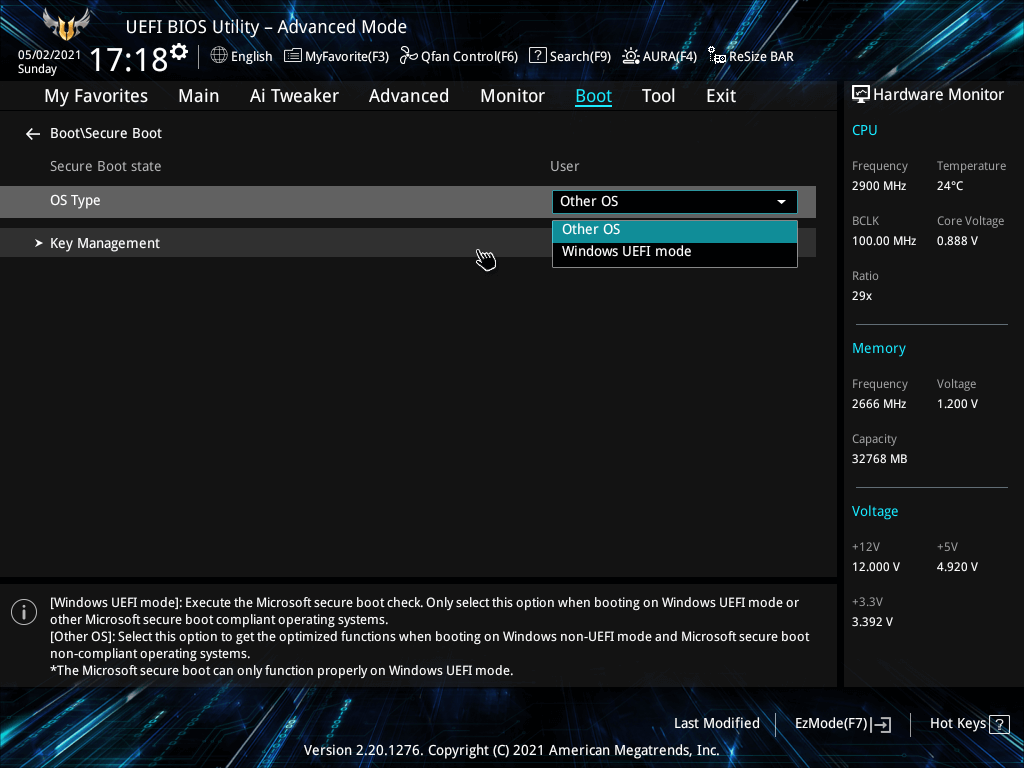
Task: Click the globe language icon
Action: pyautogui.click(x=219, y=56)
